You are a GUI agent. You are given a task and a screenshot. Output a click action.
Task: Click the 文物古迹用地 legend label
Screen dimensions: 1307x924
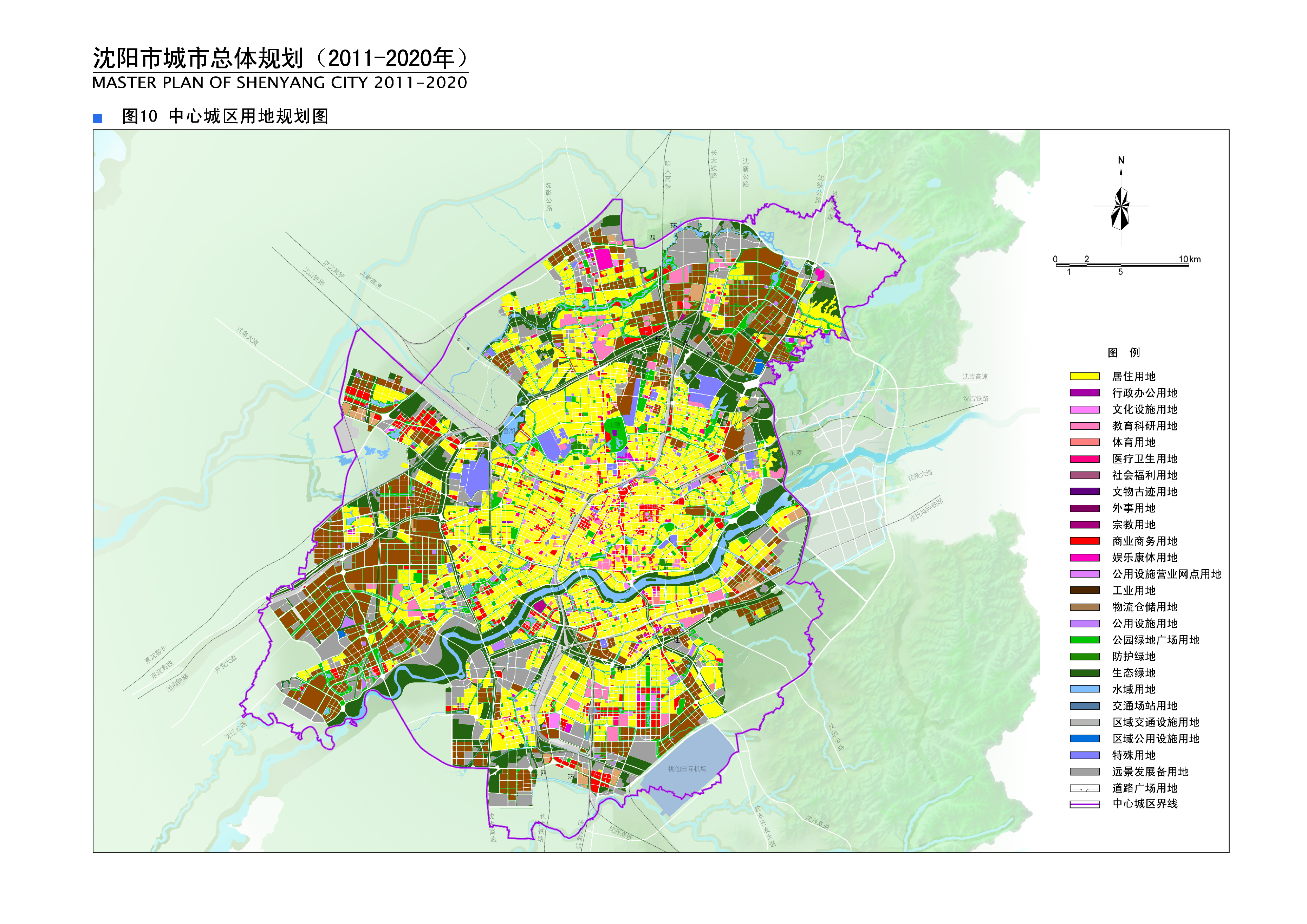1145,492
